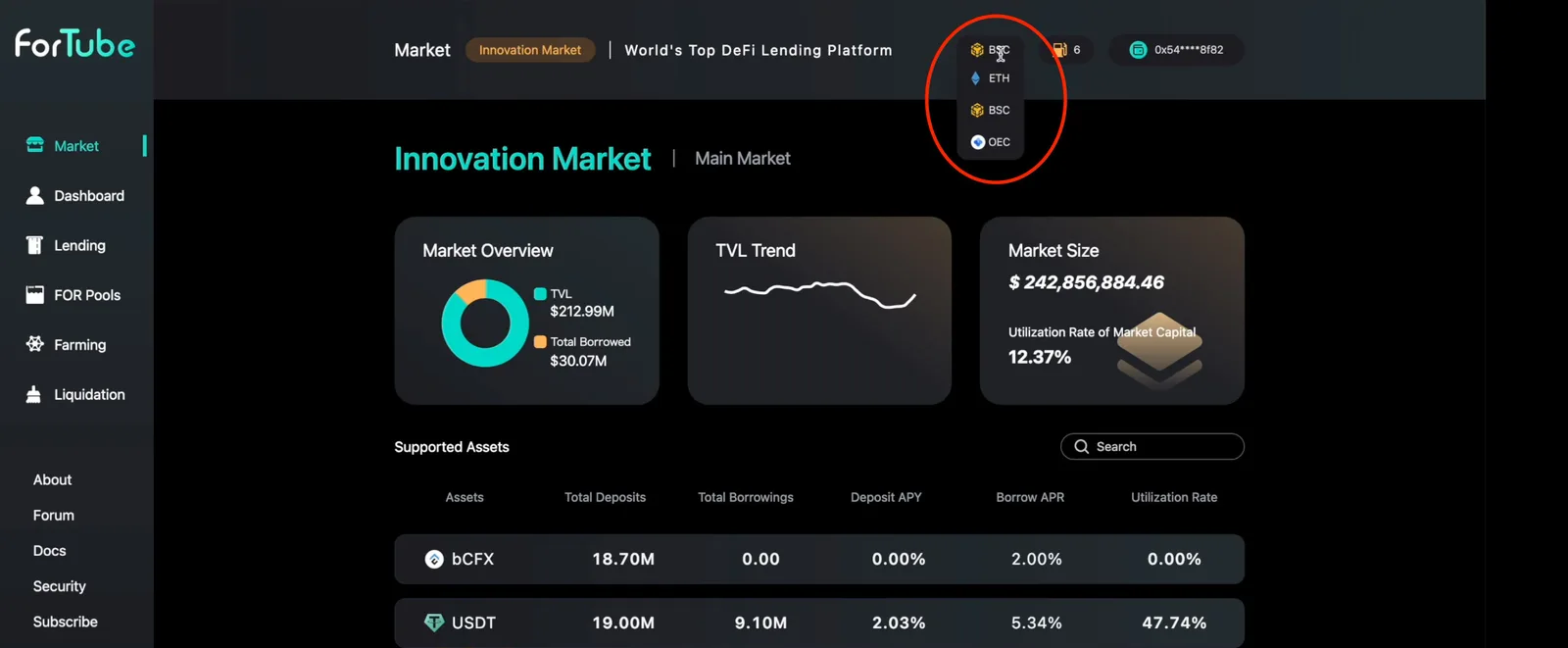The height and width of the screenshot is (648, 1568).
Task: Open the Docs link
Action: point(49,551)
